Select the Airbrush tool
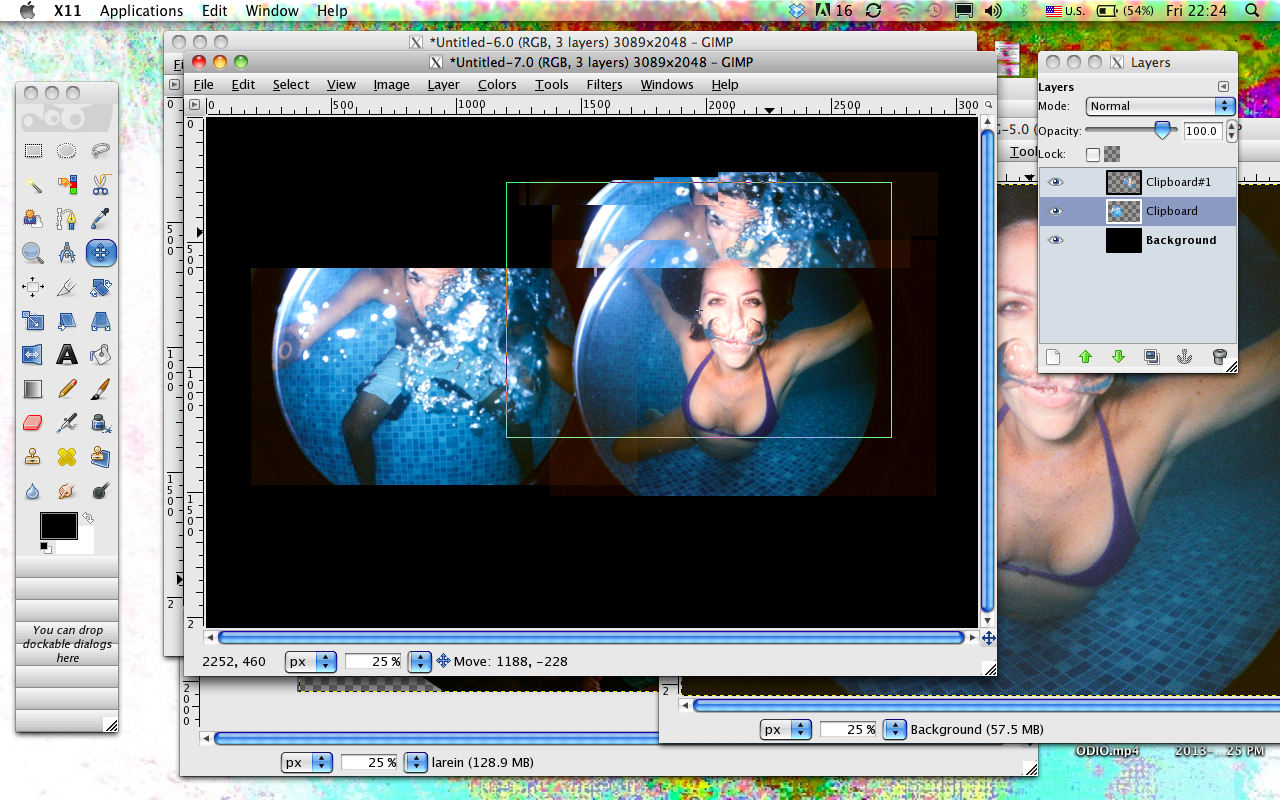 [67, 423]
